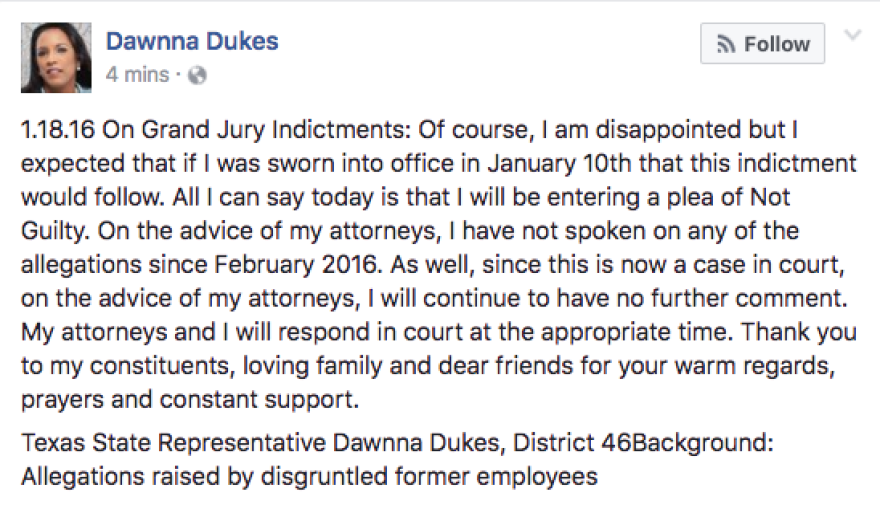Screen dimensions: 880x509
Task: Click 'Allegations raised by disgruntled former employees' line
Action: tap(309, 477)
